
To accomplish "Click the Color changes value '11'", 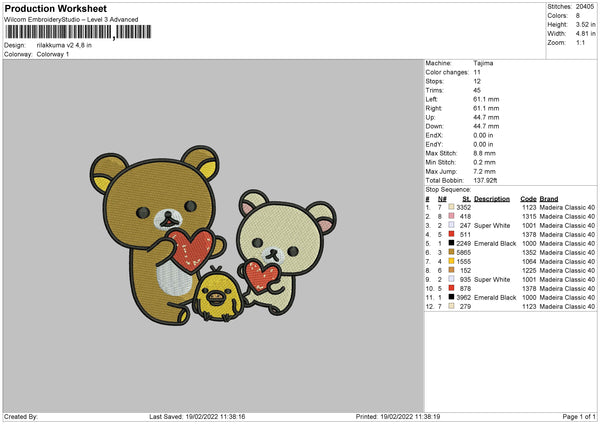I will click(x=477, y=72).
